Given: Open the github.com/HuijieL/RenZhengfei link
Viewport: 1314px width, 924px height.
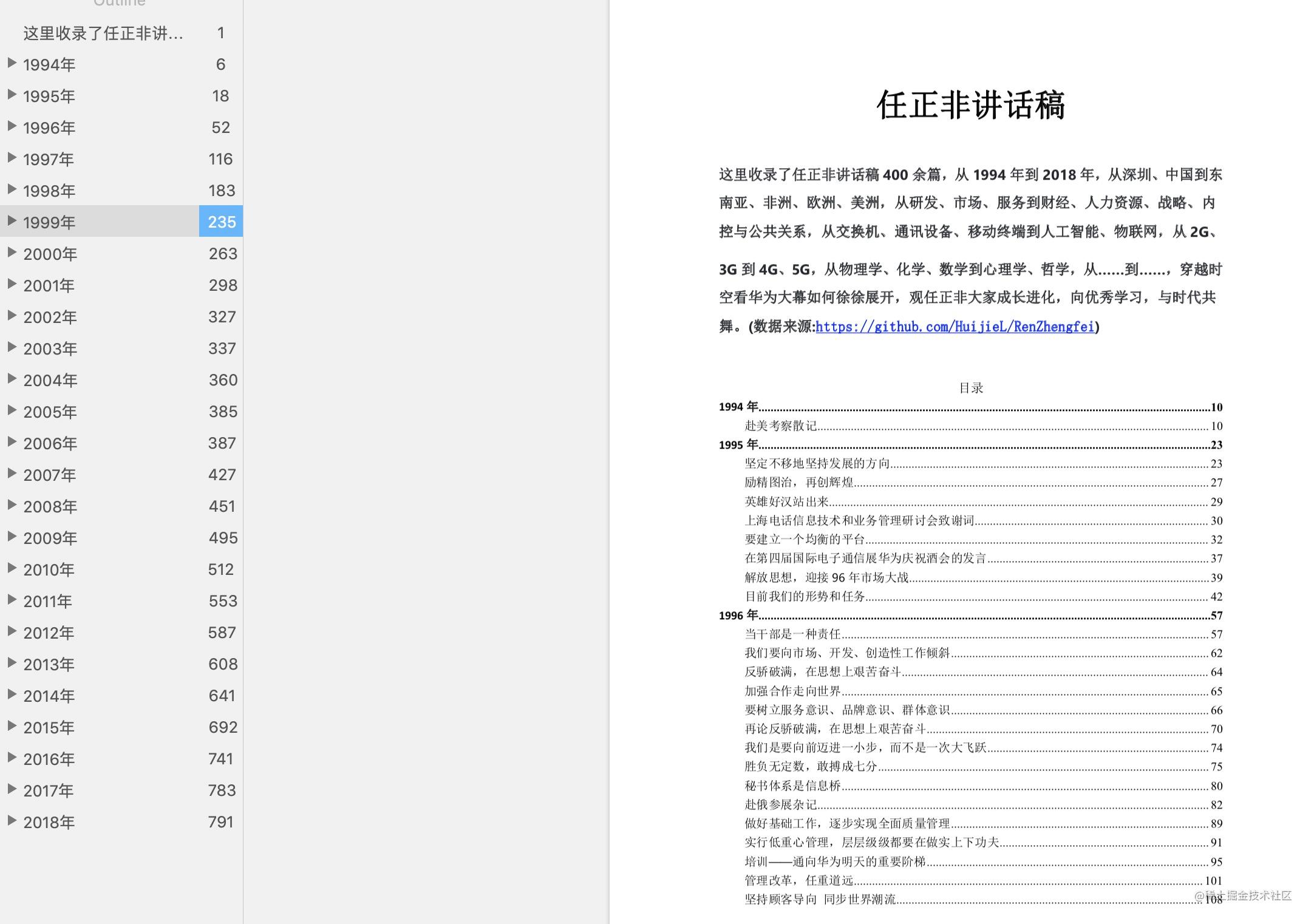Looking at the screenshot, I should pyautogui.click(x=955, y=327).
